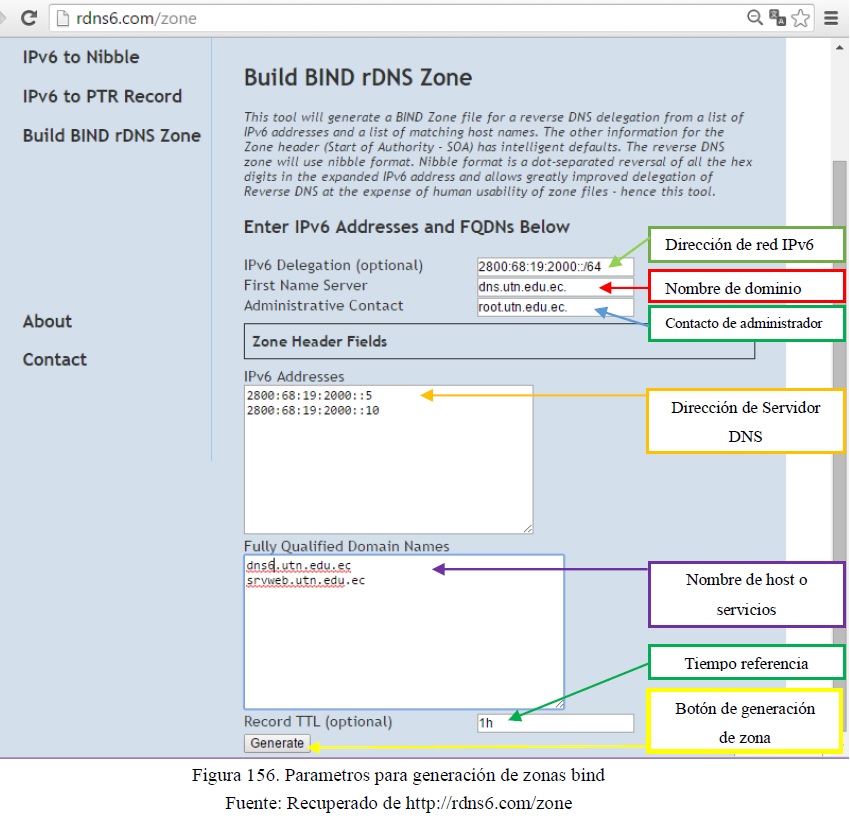Click the Build BIND rDNS Zone page heading
Screen dimensions: 850x824
(x=358, y=78)
